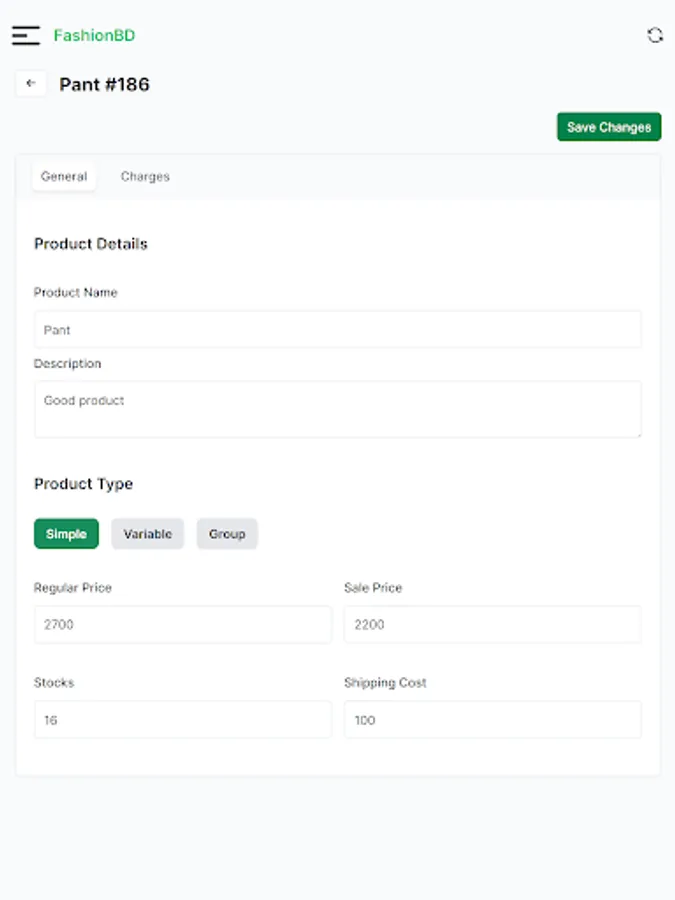This screenshot has height=900, width=675.
Task: Click the refresh icon at top right
Action: 655,36
